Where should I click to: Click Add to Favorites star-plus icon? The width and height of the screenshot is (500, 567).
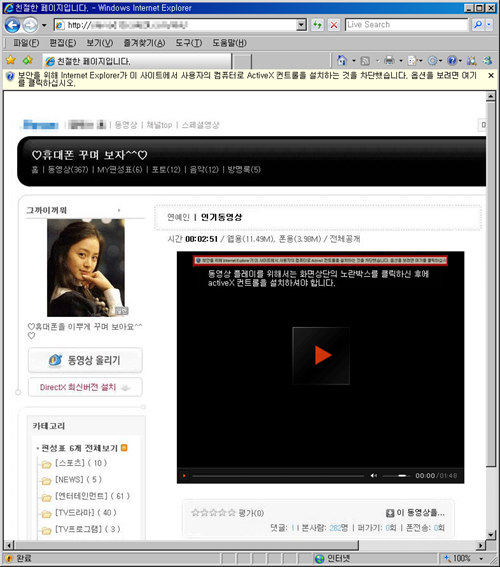point(28,60)
